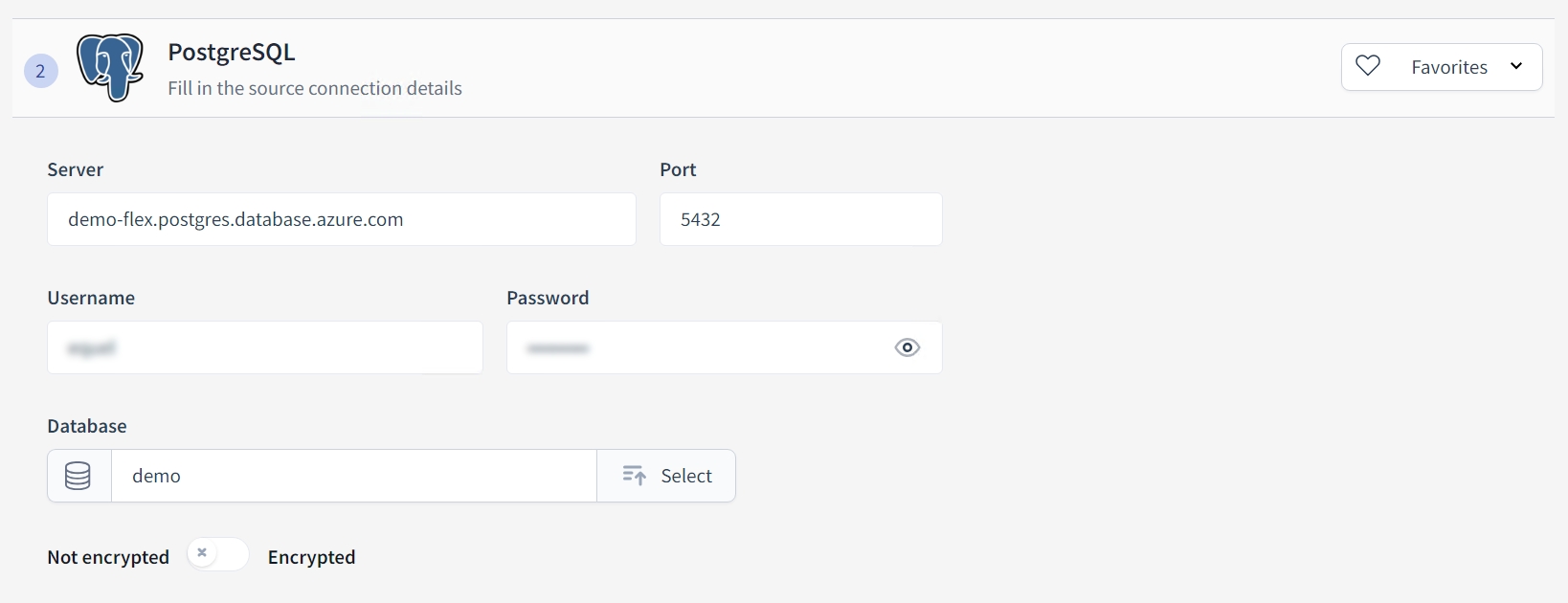
Task: Click into the Port field showing 5432
Action: pos(800,219)
